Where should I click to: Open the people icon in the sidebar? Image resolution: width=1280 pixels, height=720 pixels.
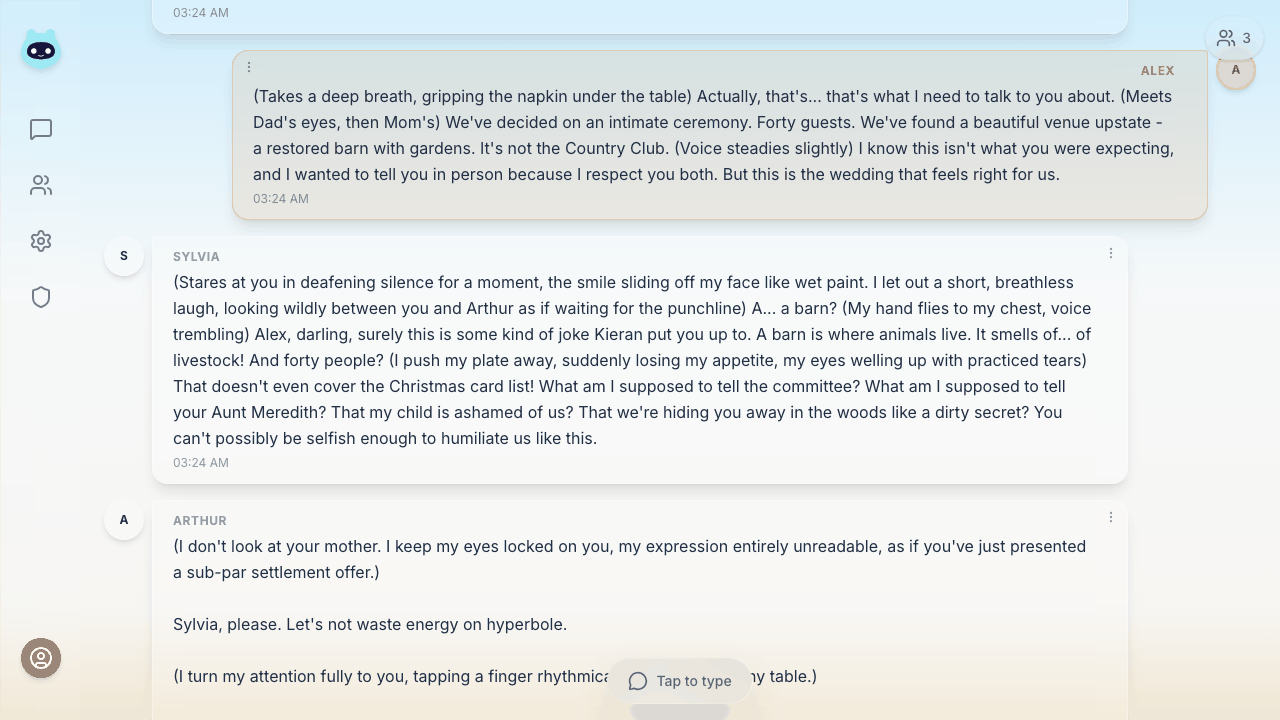click(x=41, y=185)
